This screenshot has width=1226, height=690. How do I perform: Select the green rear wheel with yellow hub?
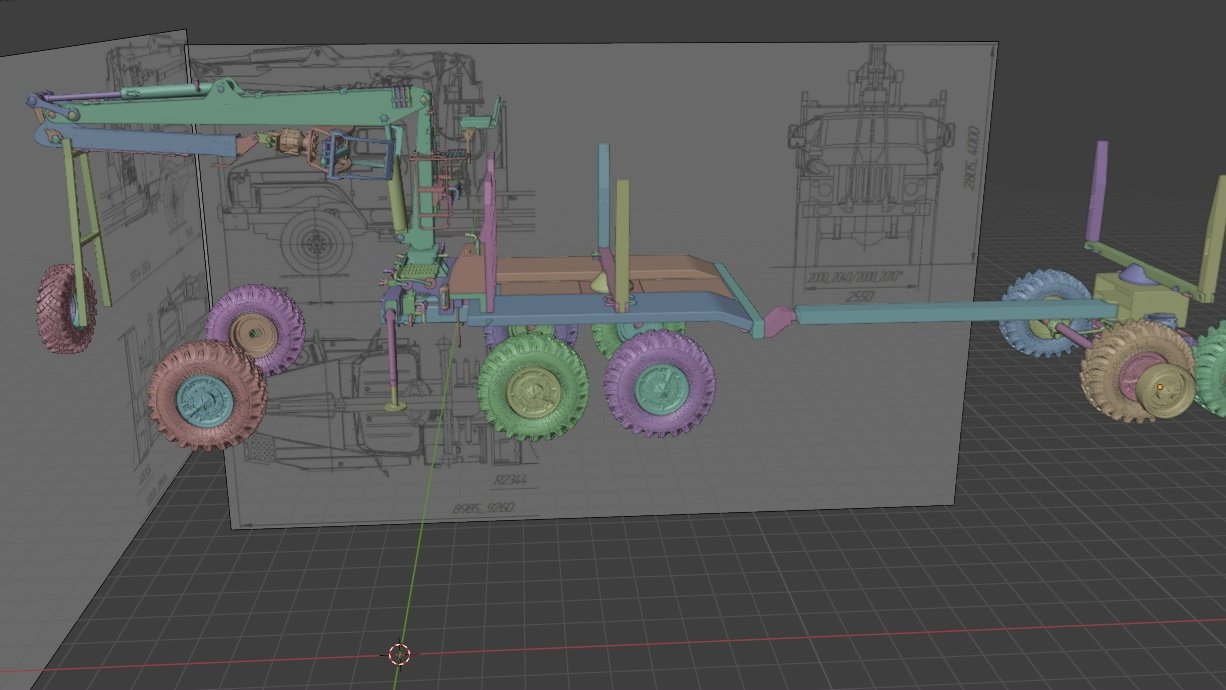533,386
